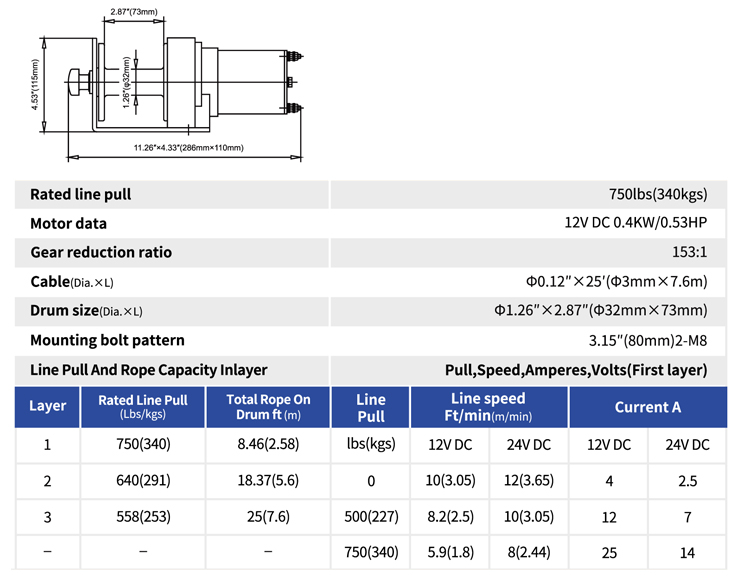Click the Φ32mm×73mm drum size value
750x580 pixels.
(x=600, y=310)
